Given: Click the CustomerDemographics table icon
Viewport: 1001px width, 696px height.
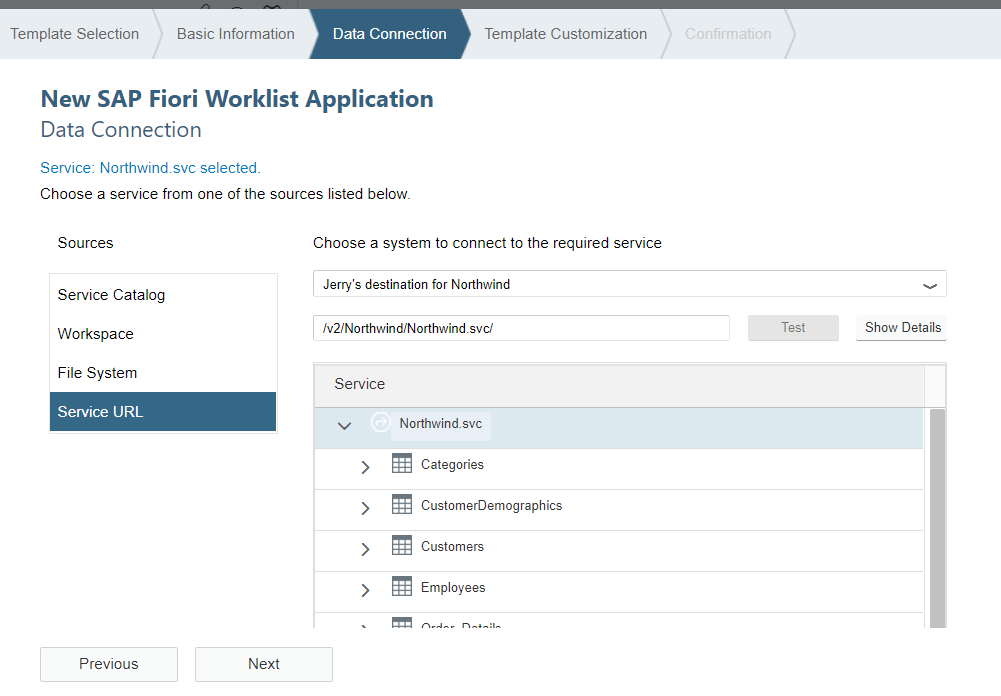Looking at the screenshot, I should (x=402, y=505).
